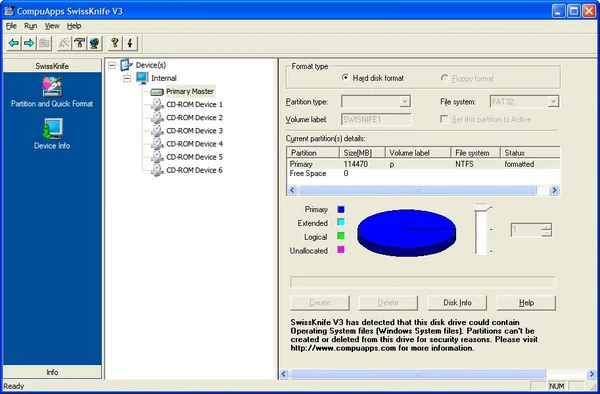Click the partition count spinner up arrow
Image resolution: width=600 pixels, height=394 pixels.
click(x=547, y=226)
